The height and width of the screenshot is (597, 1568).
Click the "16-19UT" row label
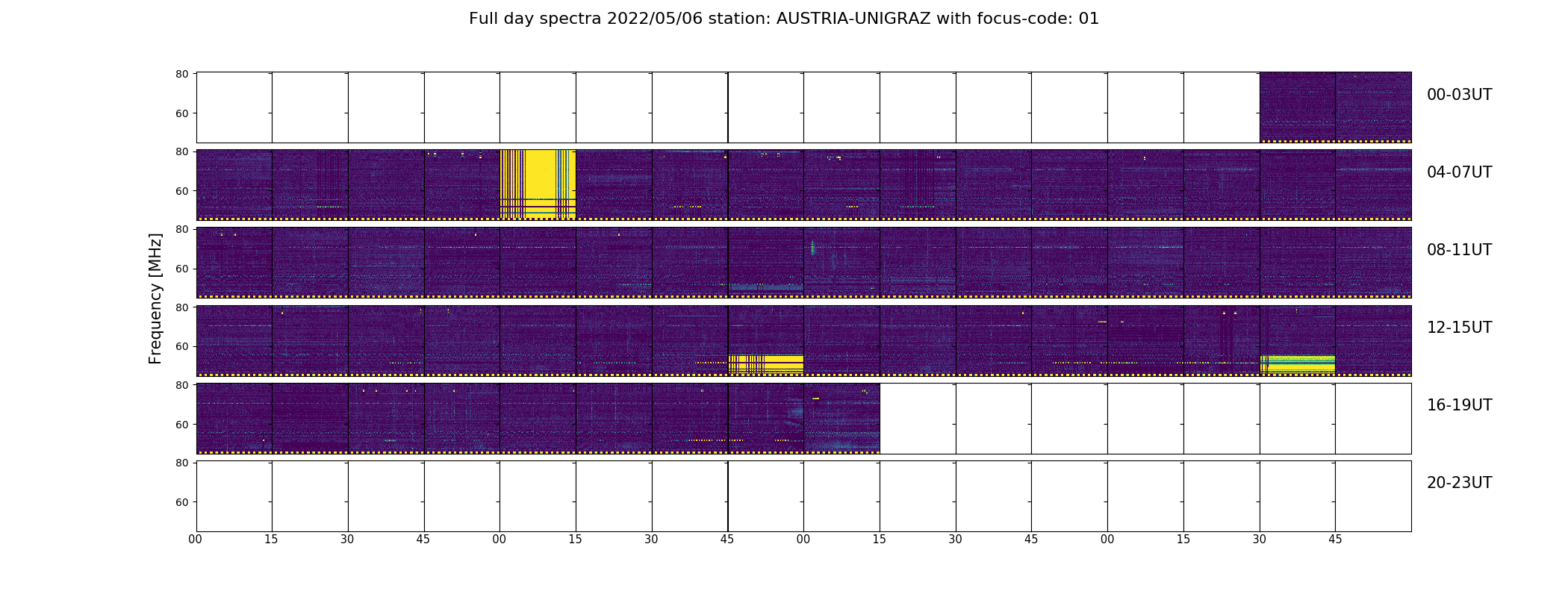1459,405
